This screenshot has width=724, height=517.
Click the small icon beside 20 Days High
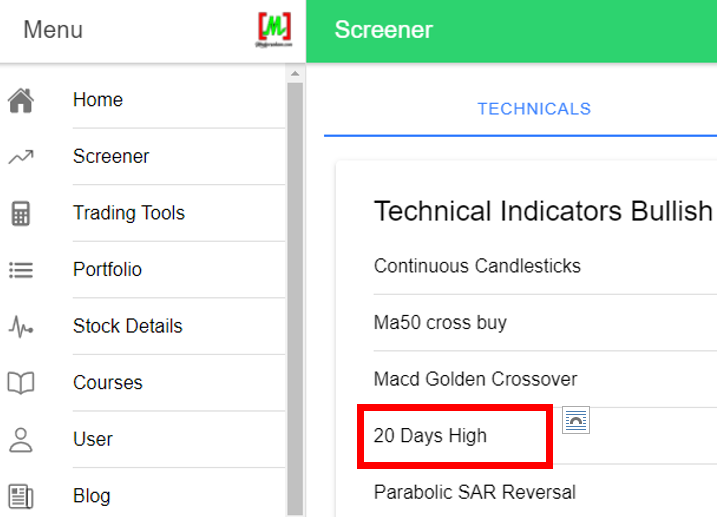[576, 420]
